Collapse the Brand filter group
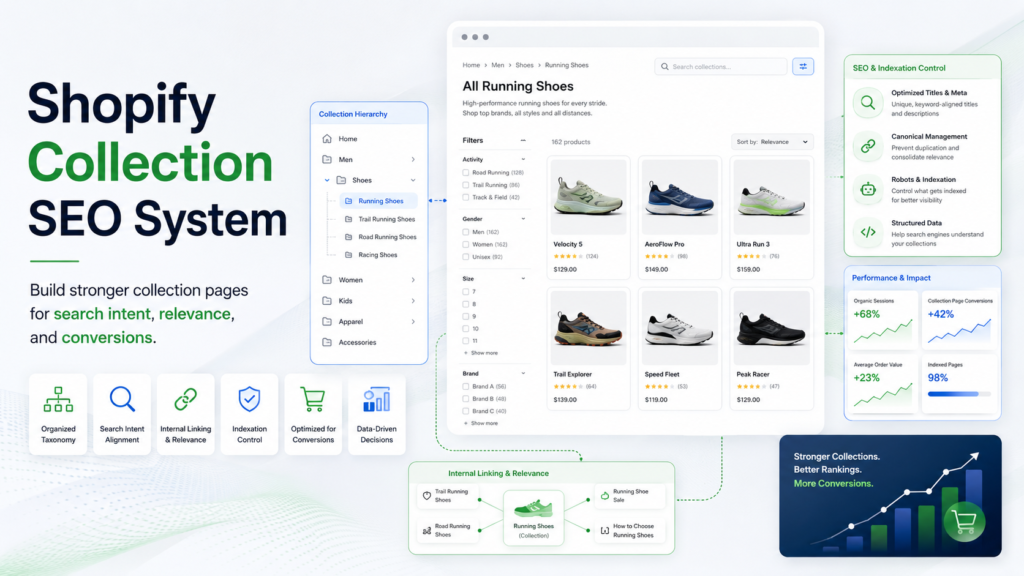The width and height of the screenshot is (1024, 576). click(523, 374)
